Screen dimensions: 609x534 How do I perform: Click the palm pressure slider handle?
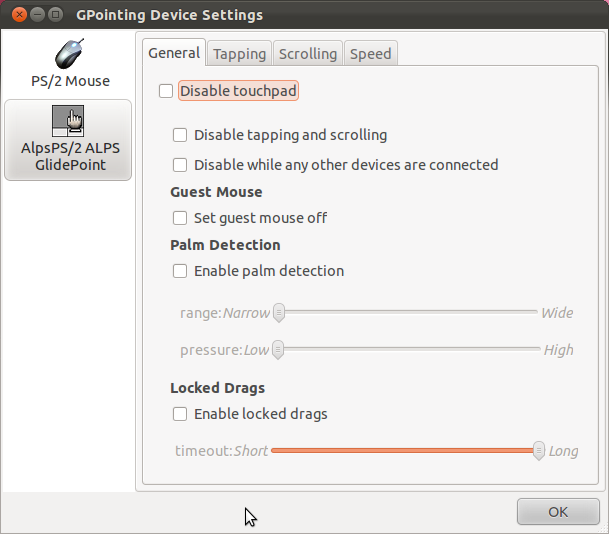[278, 350]
